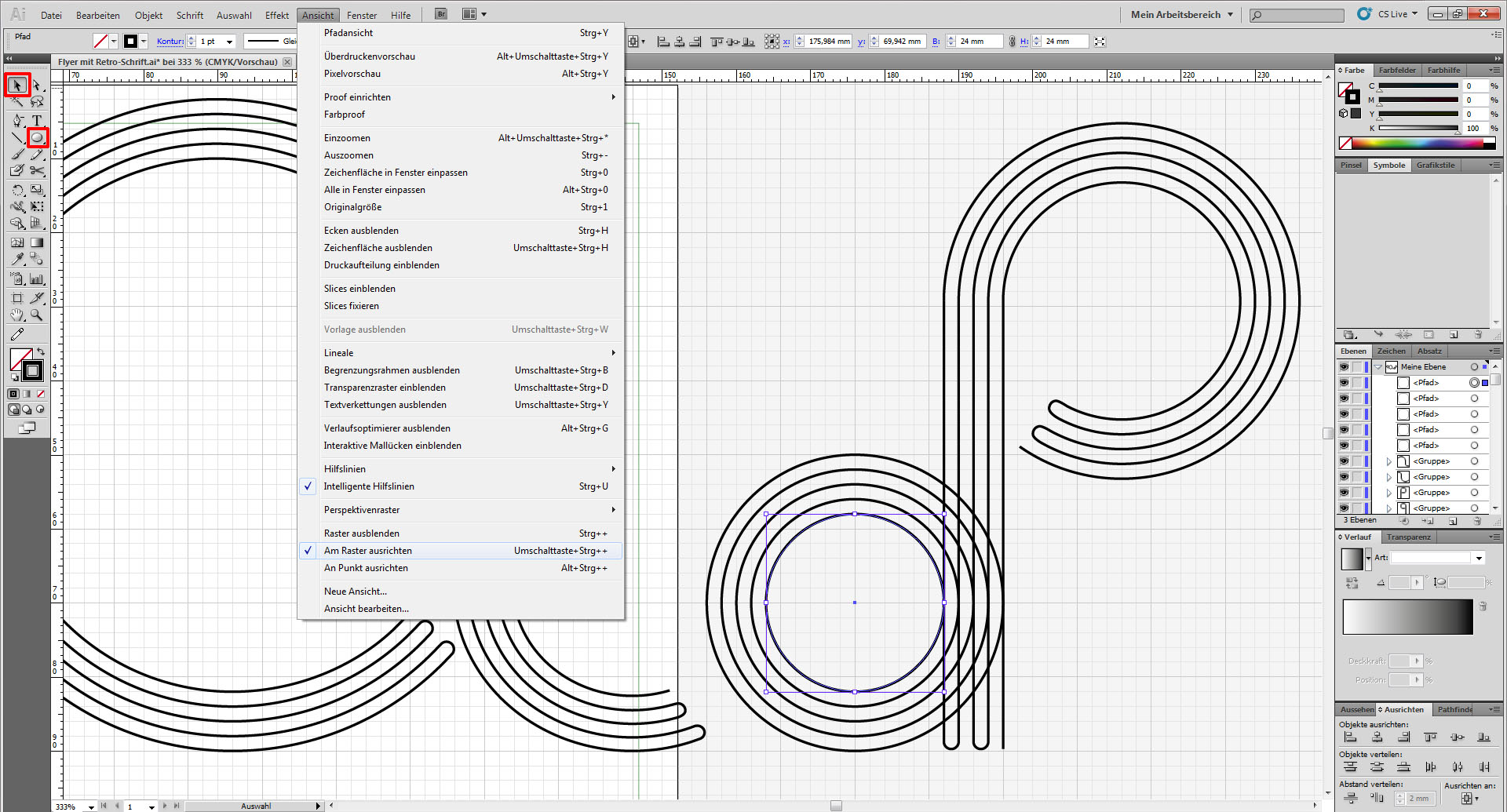Open Mein Arbeitsbereich workspace dropdown
This screenshot has height=812, width=1507.
1181,14
